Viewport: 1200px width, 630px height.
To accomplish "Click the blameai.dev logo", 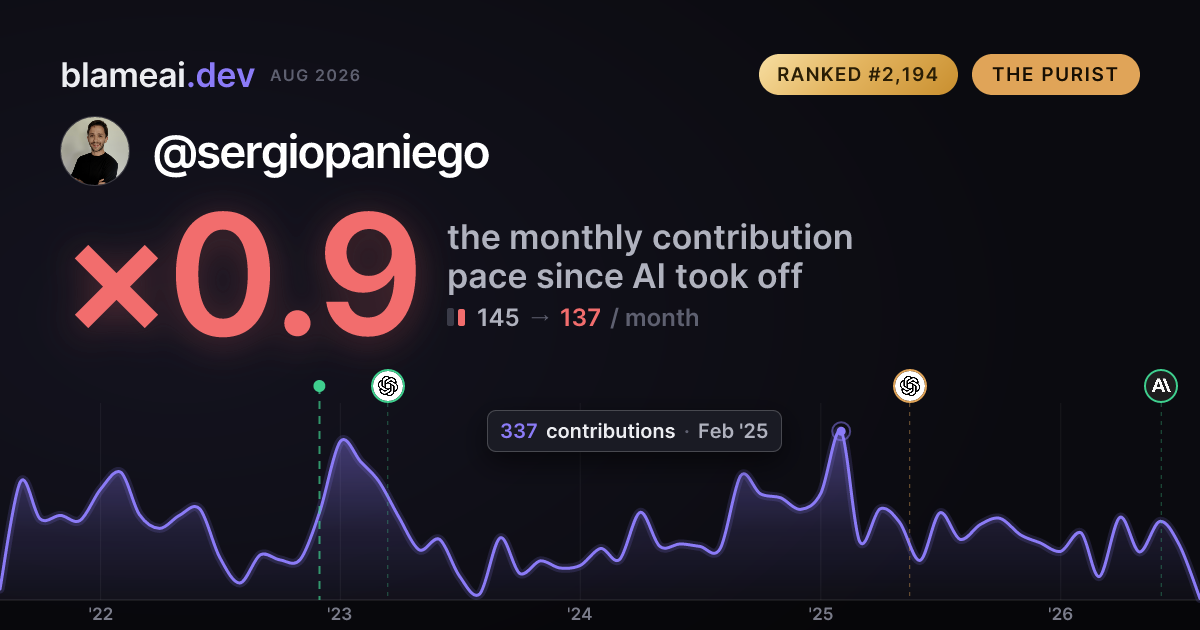I will [157, 75].
